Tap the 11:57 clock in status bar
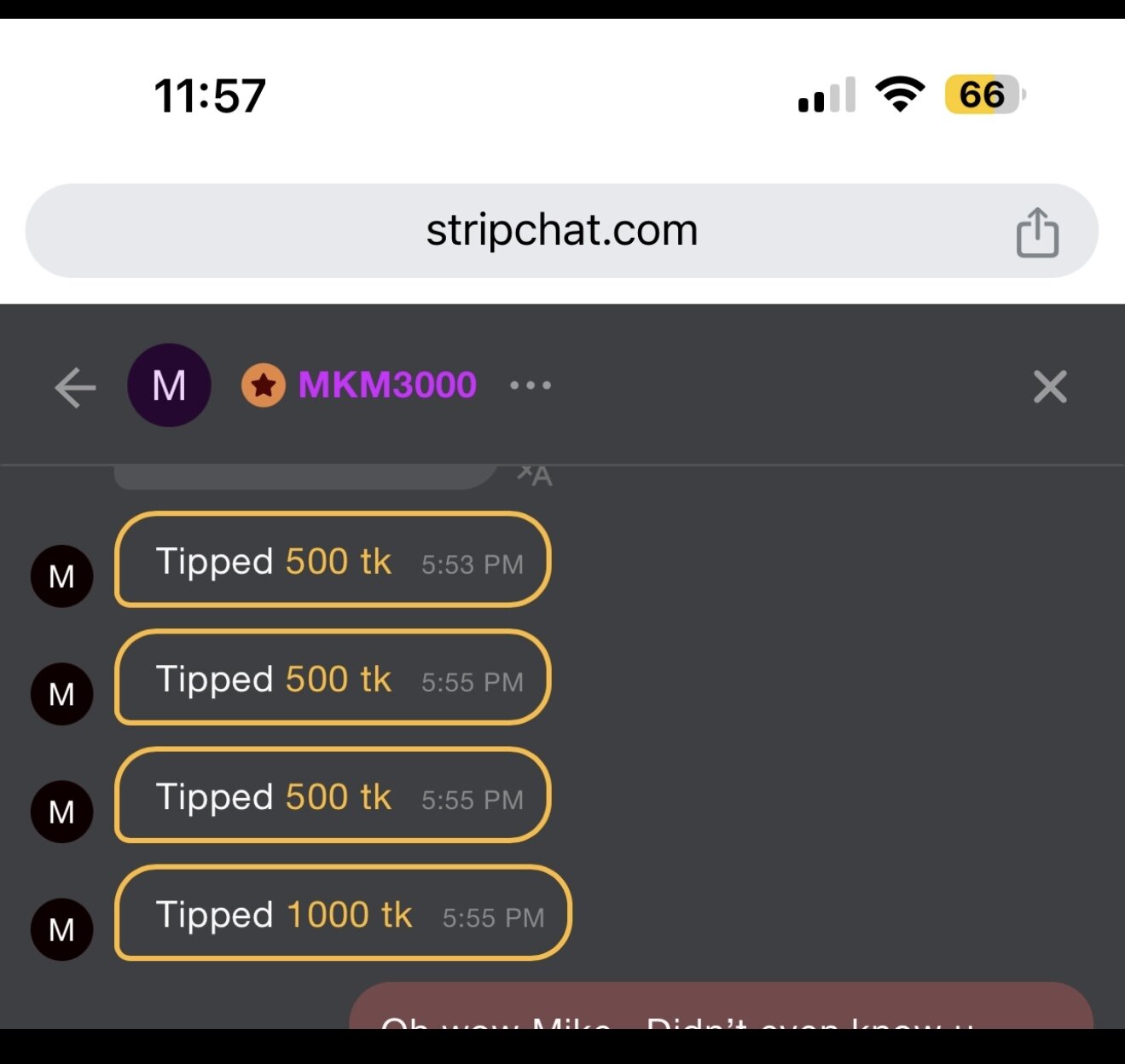1125x1064 pixels. pos(210,95)
